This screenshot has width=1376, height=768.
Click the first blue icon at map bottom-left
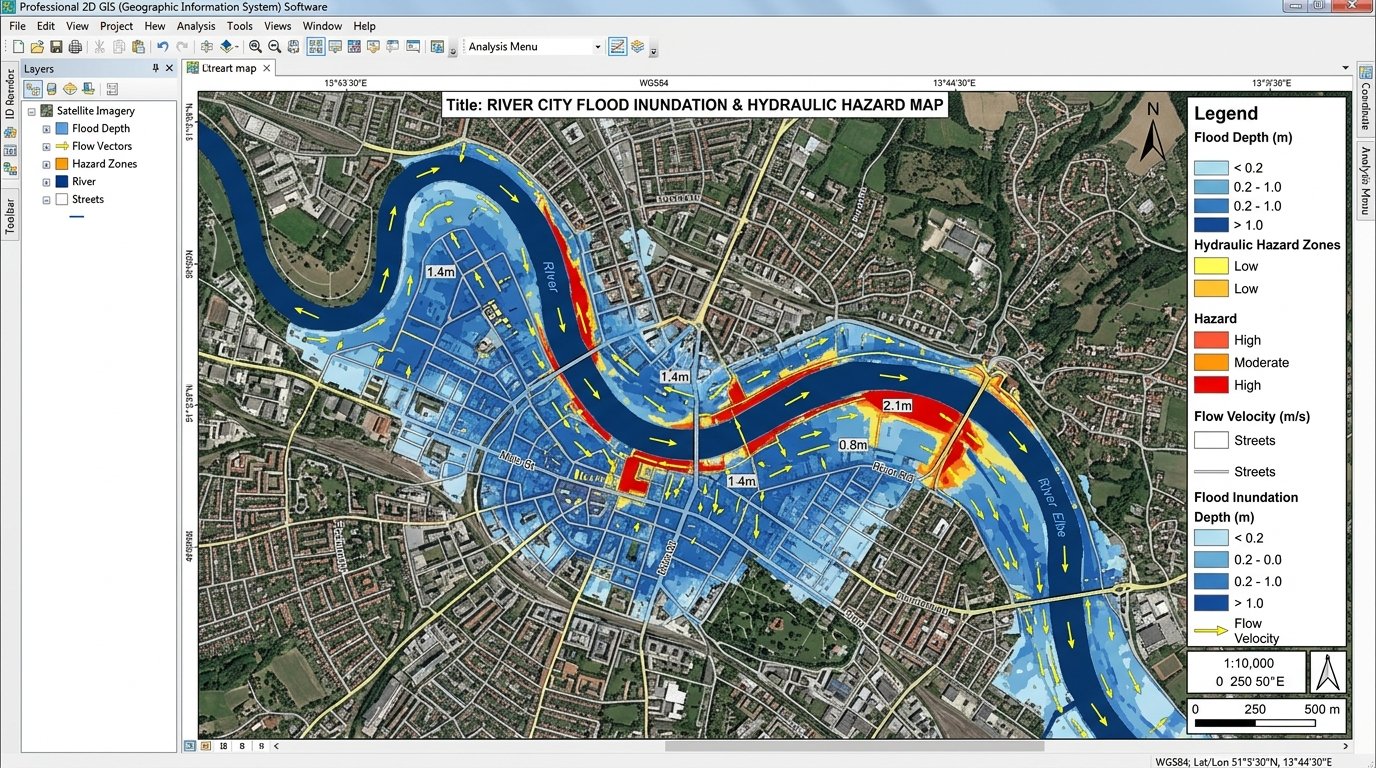pos(189,745)
